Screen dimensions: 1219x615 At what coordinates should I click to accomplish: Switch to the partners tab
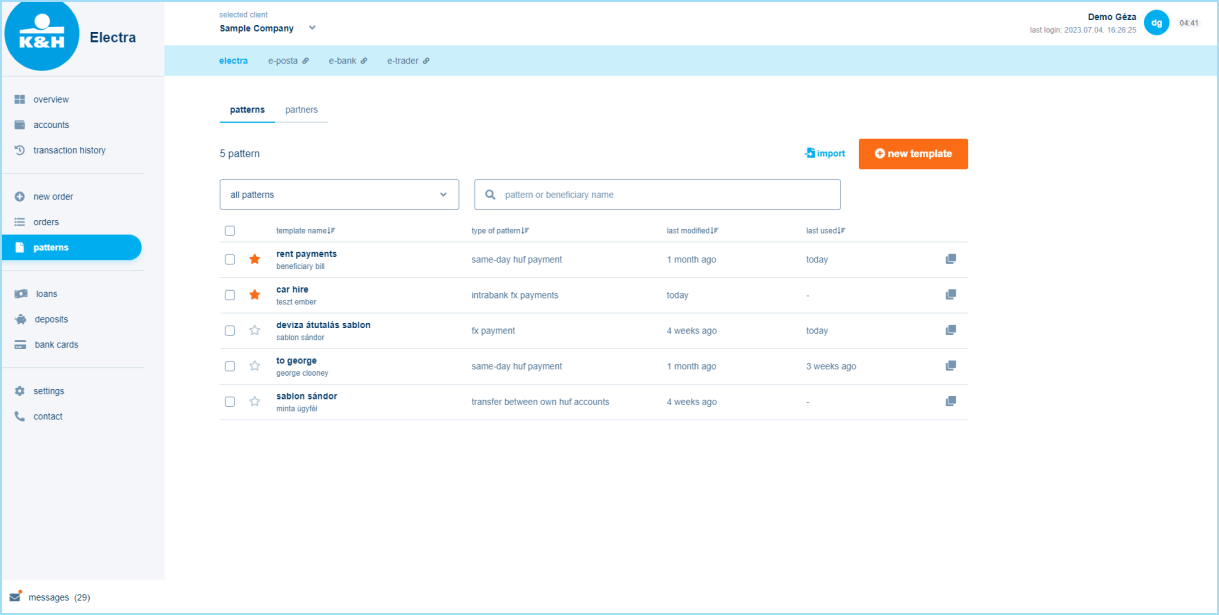(301, 109)
